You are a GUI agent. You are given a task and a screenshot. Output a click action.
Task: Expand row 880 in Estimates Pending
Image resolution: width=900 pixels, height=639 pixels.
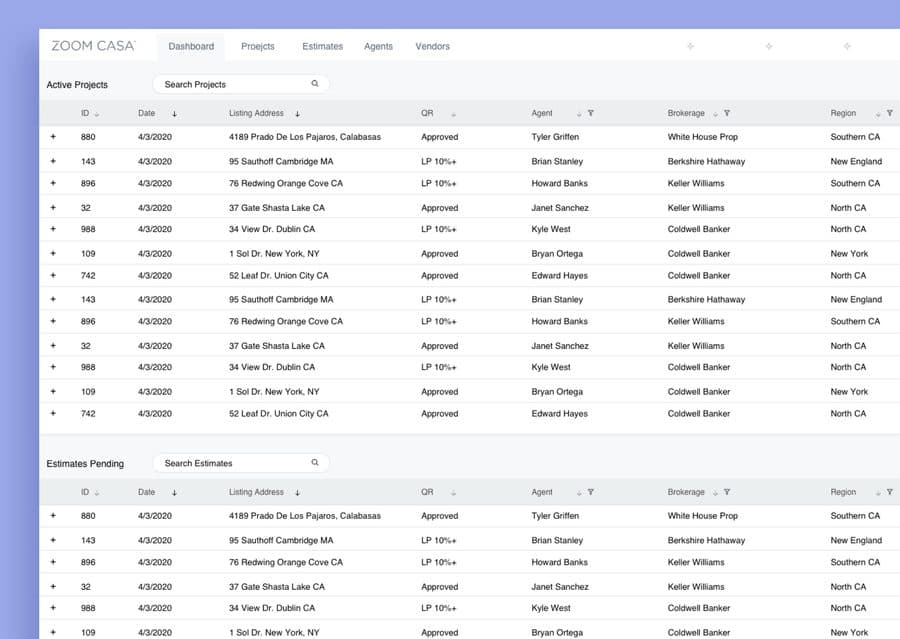[x=53, y=516]
